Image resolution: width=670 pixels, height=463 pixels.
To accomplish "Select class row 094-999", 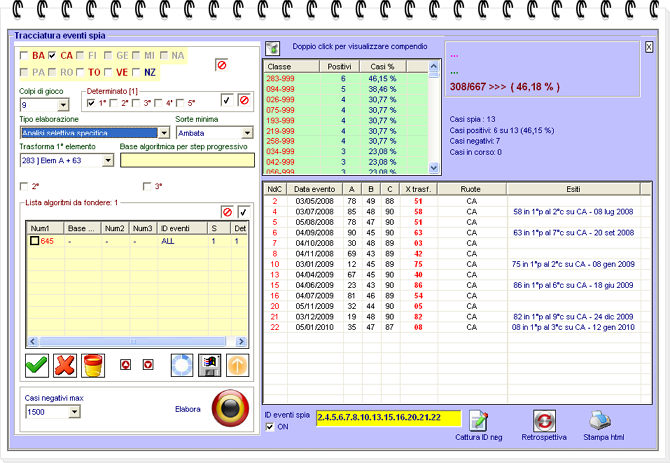I will 345,89.
